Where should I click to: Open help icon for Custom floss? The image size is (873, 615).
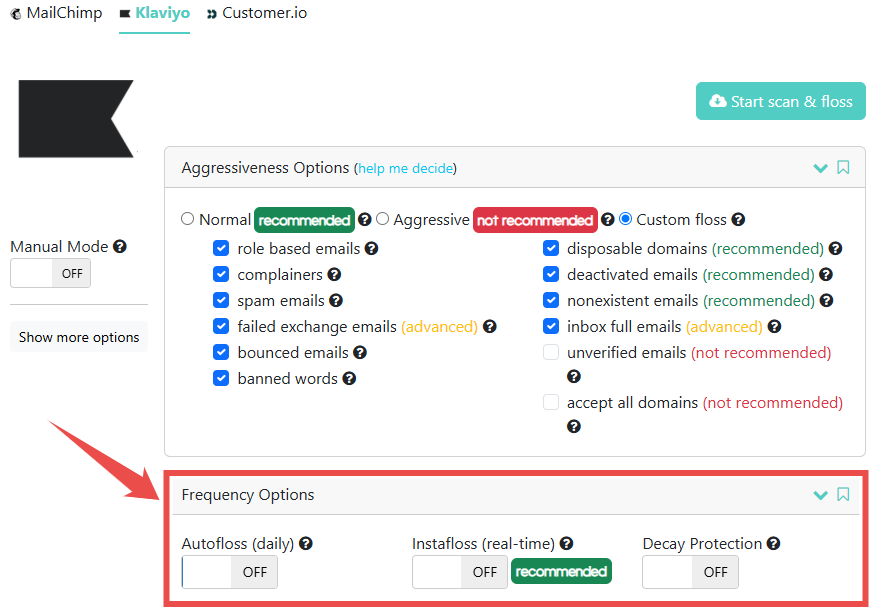738,219
